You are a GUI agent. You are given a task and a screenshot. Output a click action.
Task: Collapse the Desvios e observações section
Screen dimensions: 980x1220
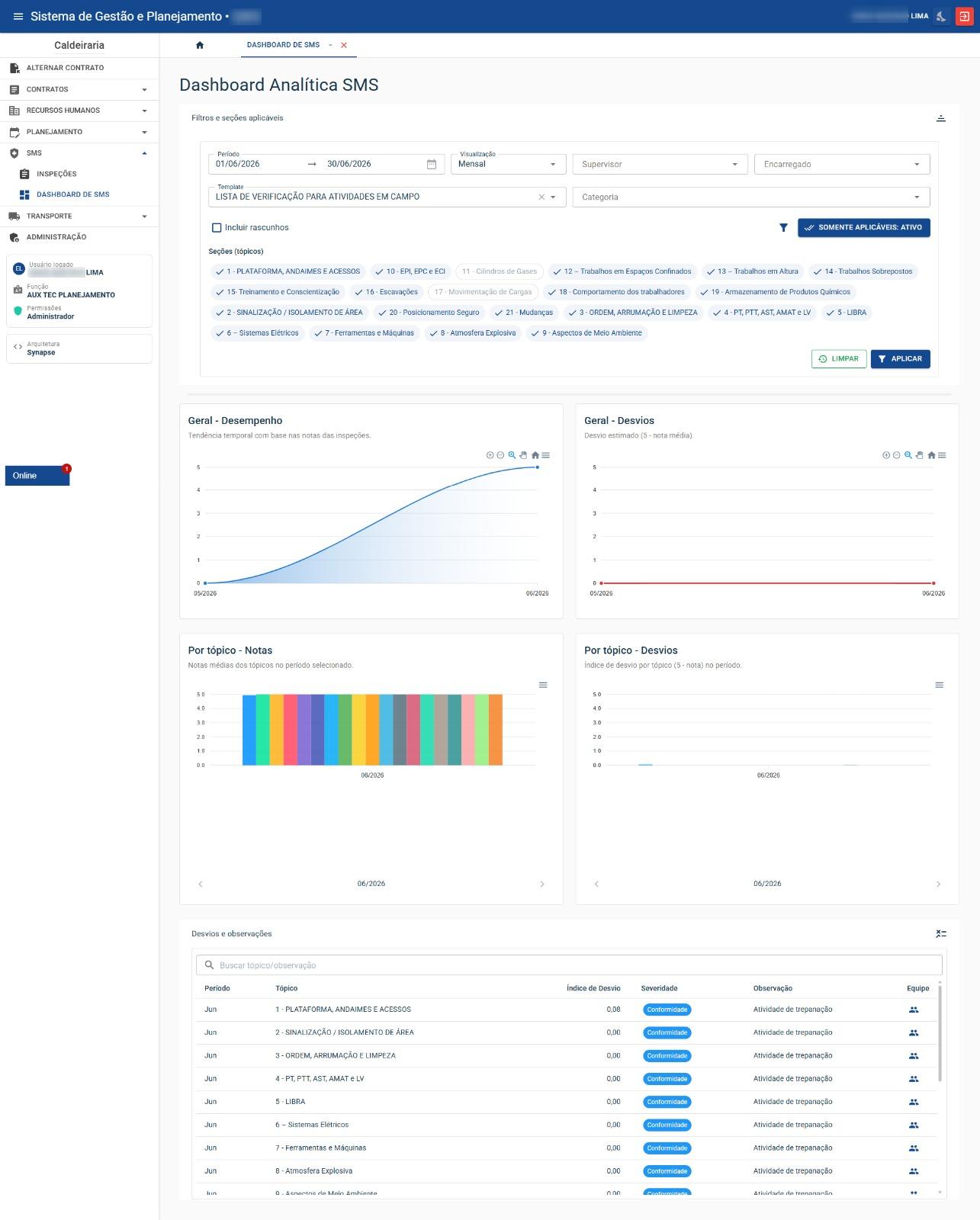[941, 933]
